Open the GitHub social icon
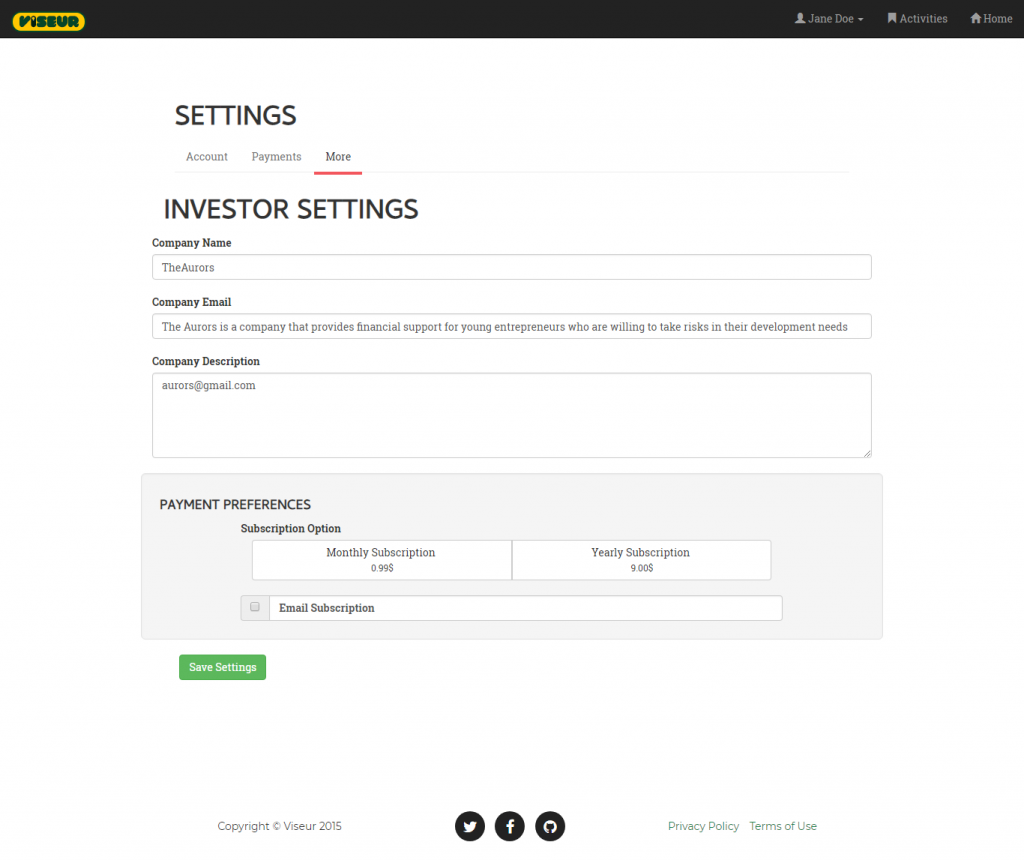 (550, 826)
